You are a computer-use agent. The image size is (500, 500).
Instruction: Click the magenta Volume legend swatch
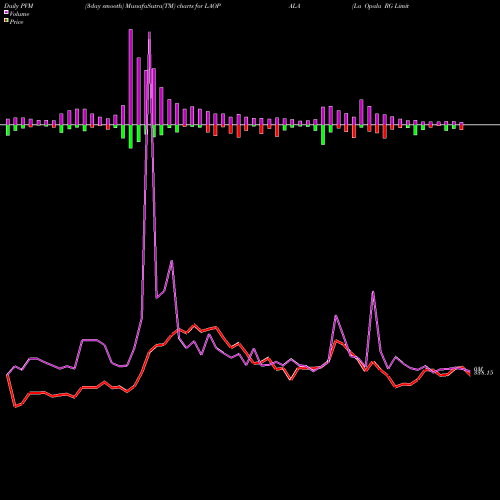click(6, 13)
